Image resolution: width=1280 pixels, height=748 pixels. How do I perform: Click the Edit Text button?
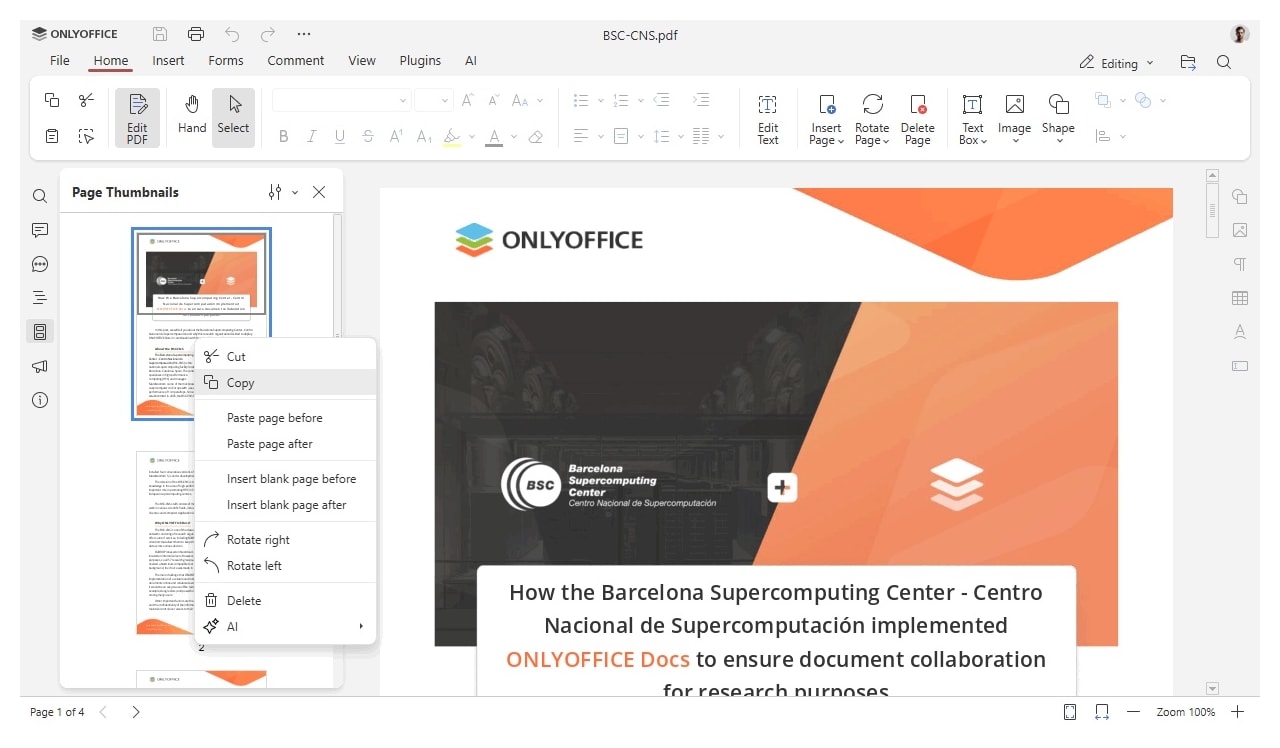[768, 118]
